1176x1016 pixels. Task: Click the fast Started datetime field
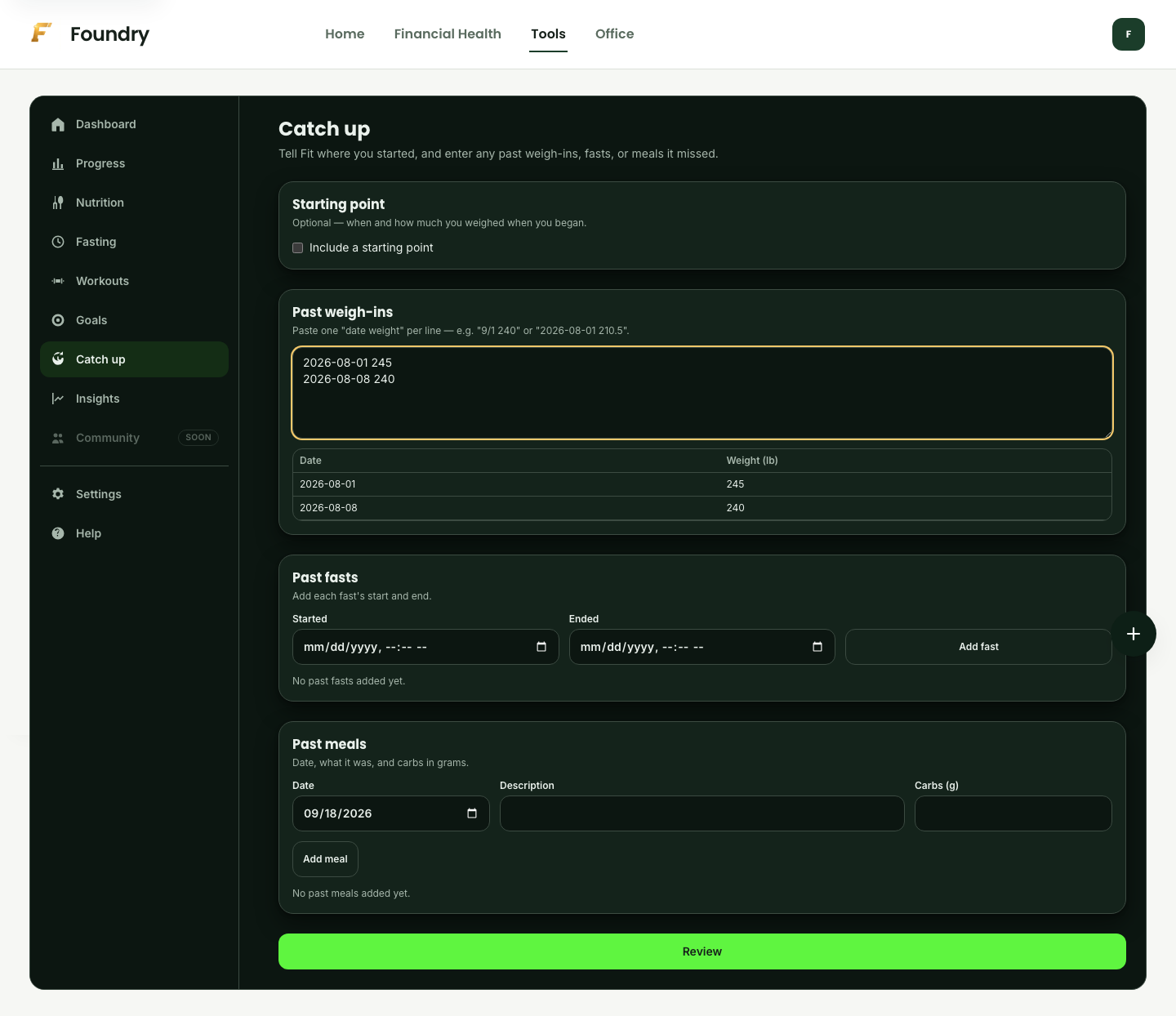(x=425, y=647)
